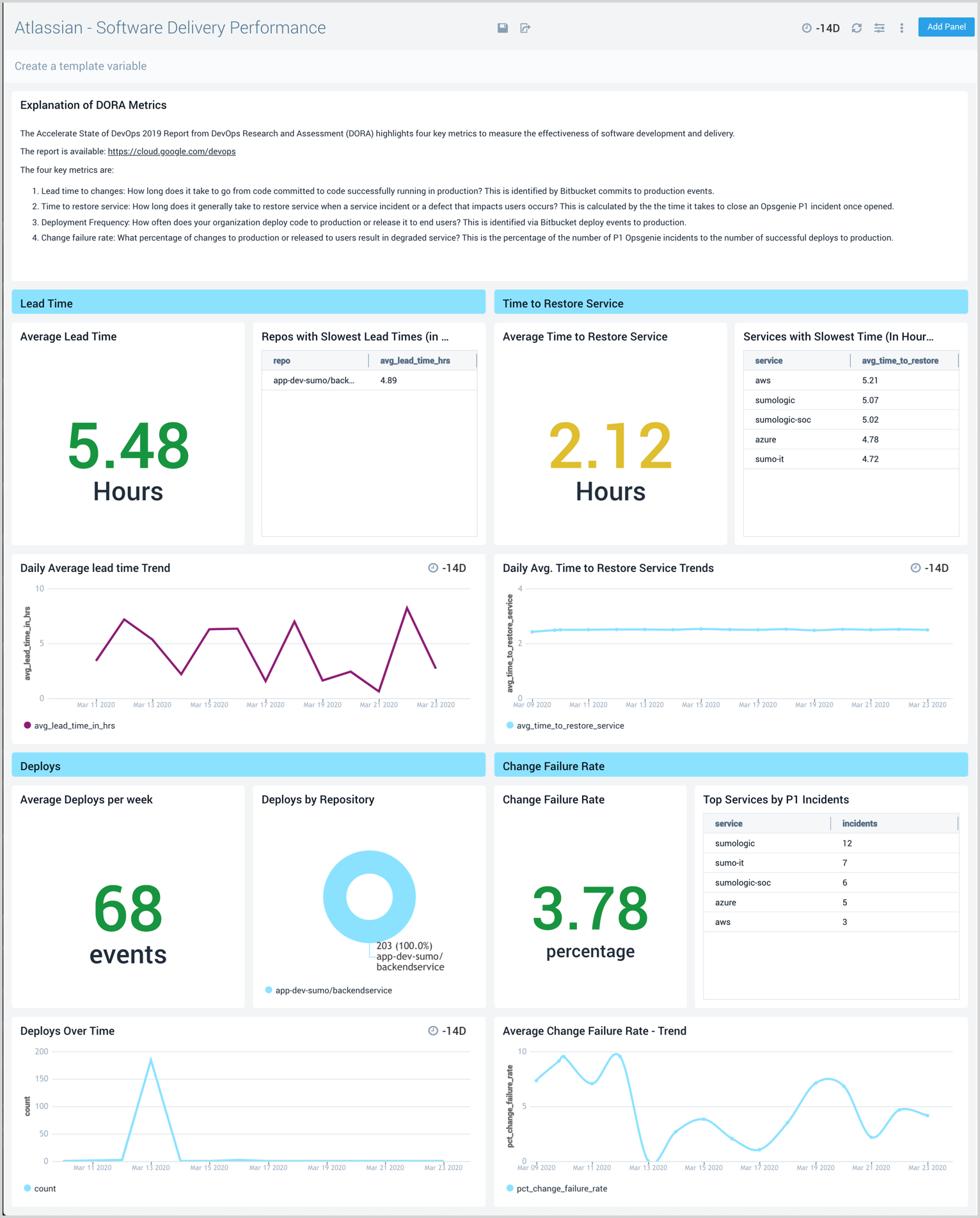The width and height of the screenshot is (980, 1218).
Task: Click the -14D clock on Daily Average lead time Trend
Action: click(447, 568)
